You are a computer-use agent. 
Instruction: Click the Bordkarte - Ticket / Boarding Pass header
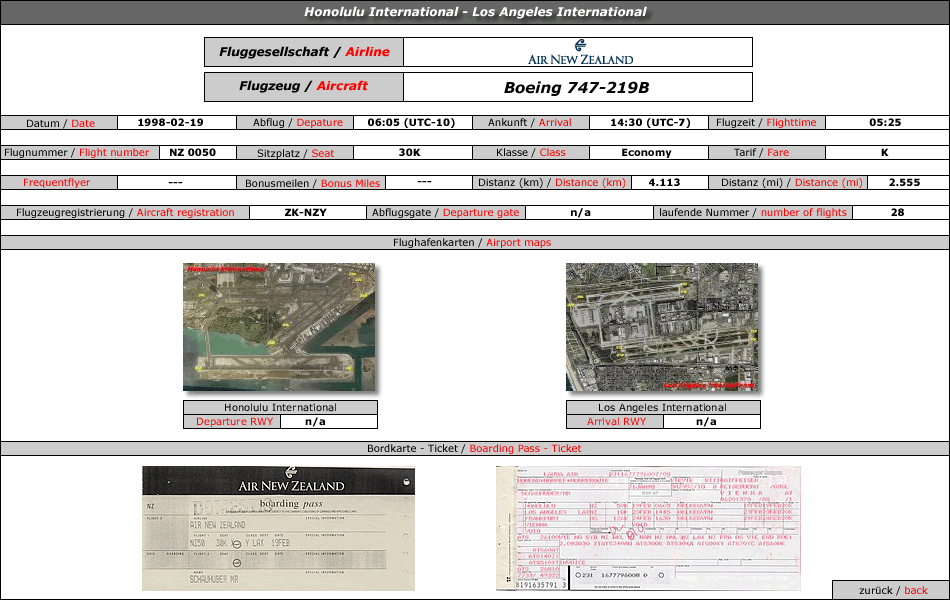click(x=475, y=448)
